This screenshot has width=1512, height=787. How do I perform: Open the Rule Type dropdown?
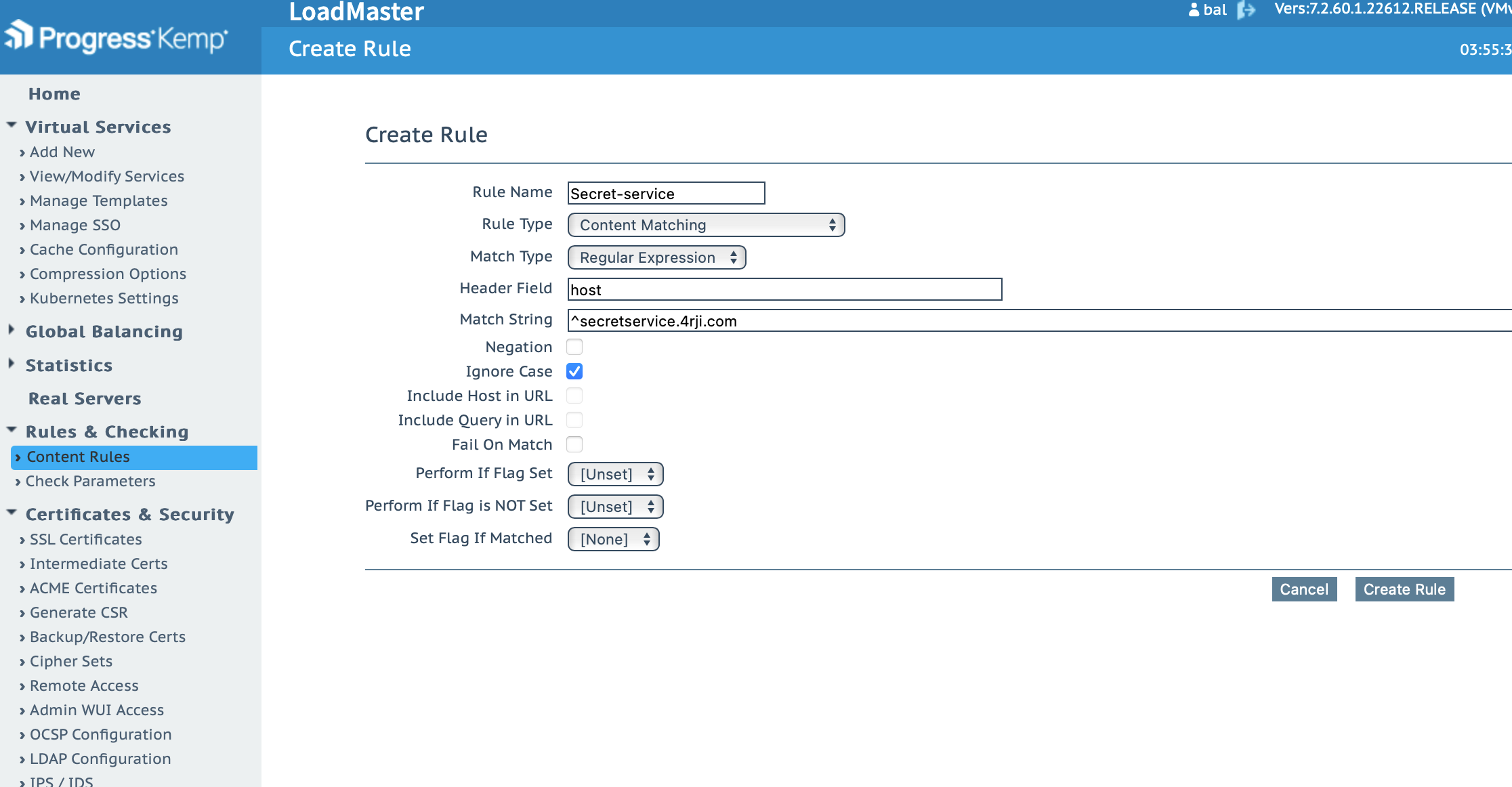[x=706, y=225]
